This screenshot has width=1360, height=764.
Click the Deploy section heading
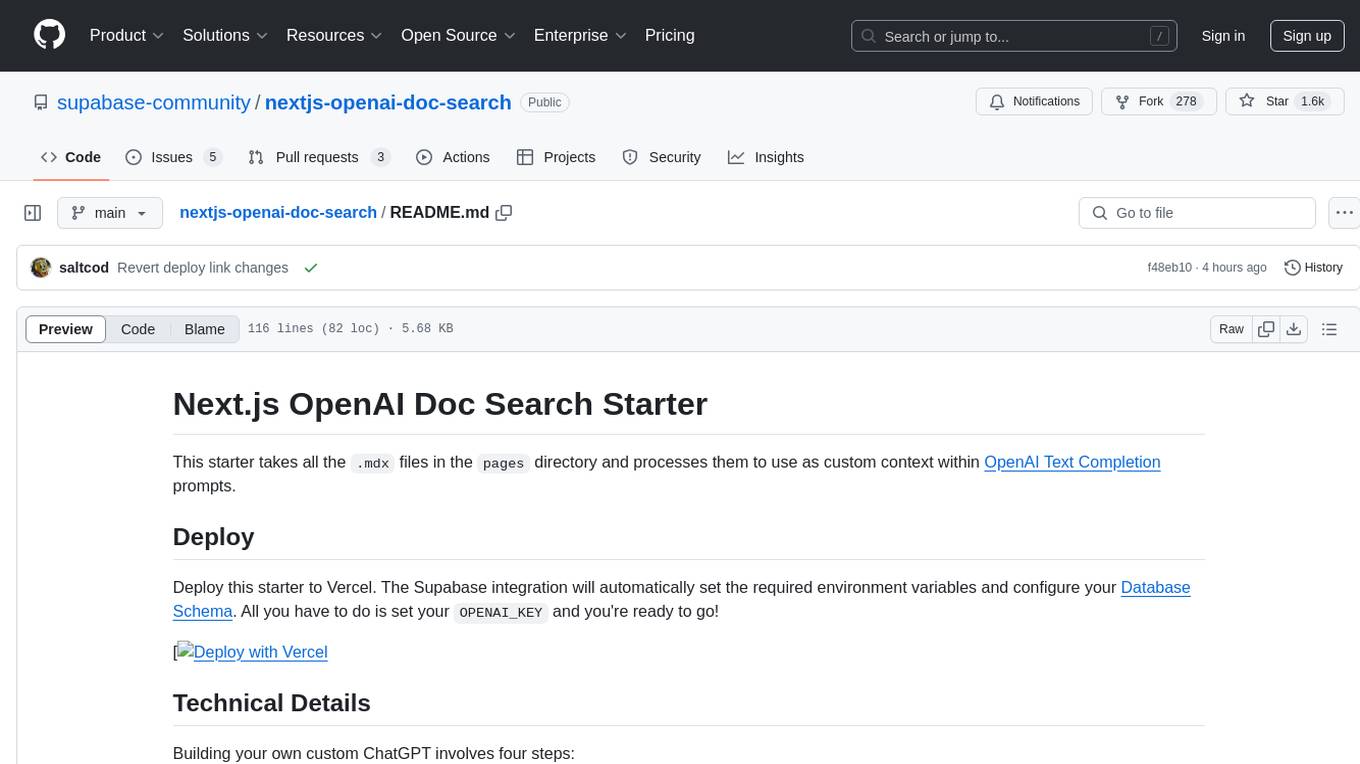pyautogui.click(x=213, y=537)
